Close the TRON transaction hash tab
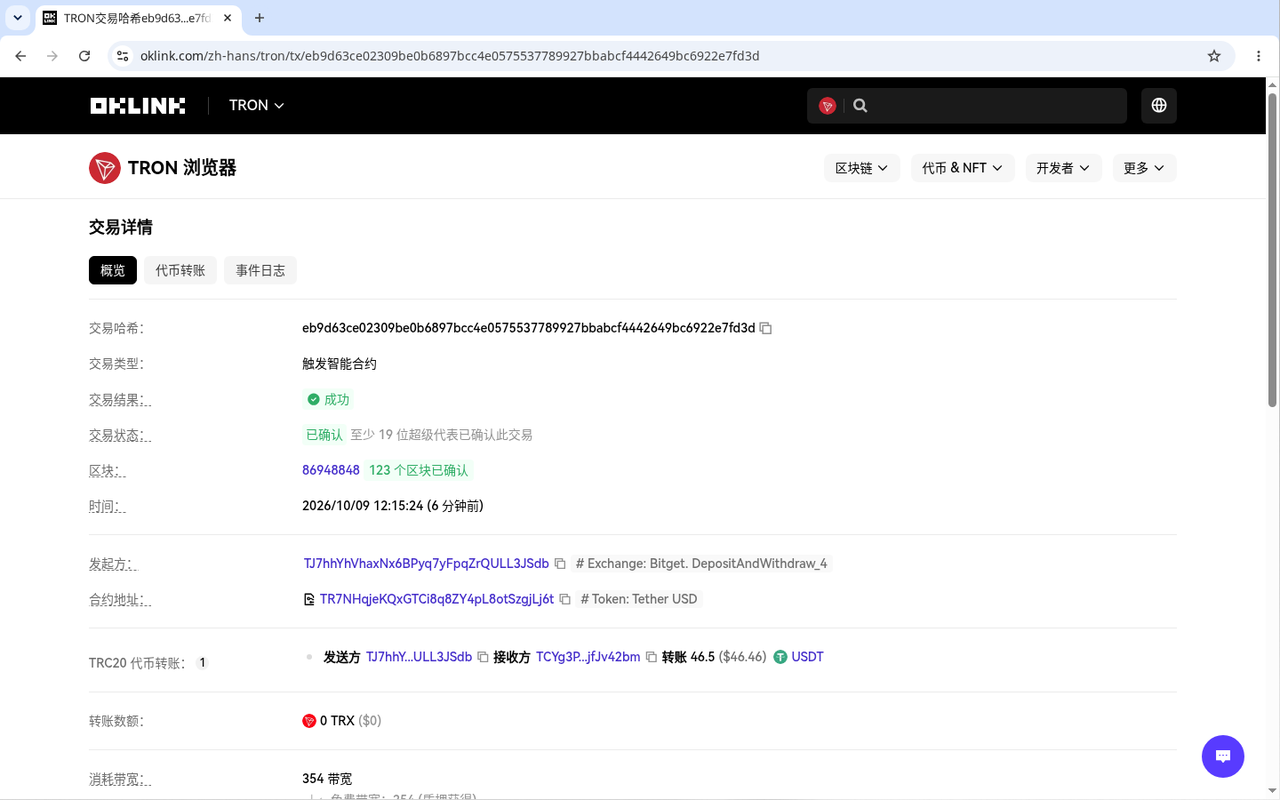 [x=228, y=18]
